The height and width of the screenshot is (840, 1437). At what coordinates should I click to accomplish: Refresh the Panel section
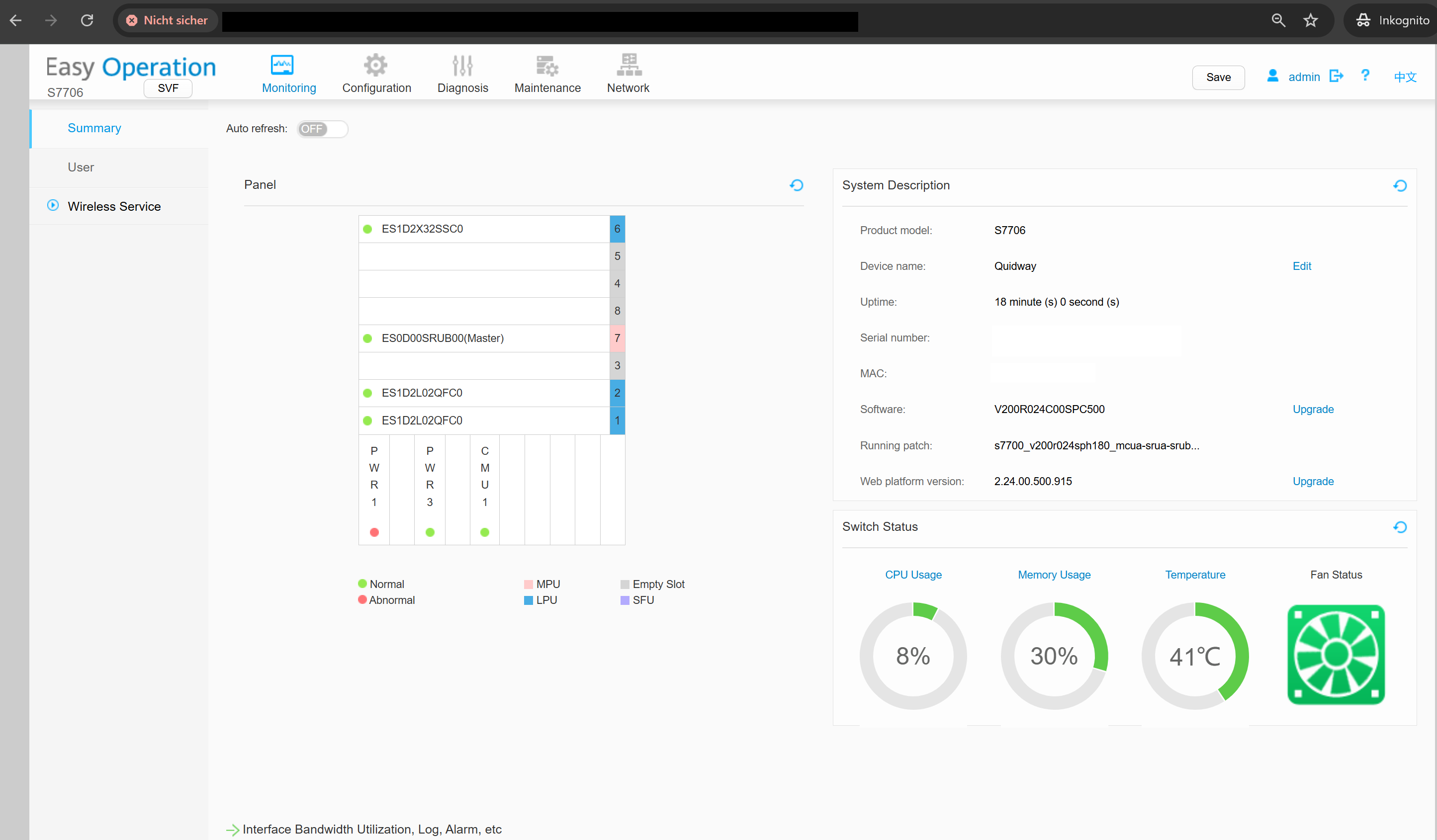point(796,185)
